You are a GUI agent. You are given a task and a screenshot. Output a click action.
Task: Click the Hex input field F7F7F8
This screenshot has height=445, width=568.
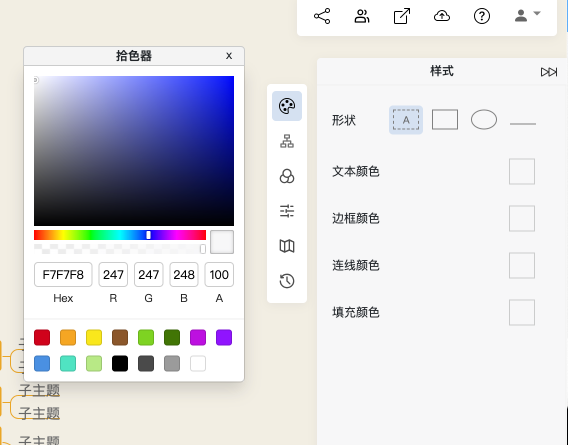(63, 275)
